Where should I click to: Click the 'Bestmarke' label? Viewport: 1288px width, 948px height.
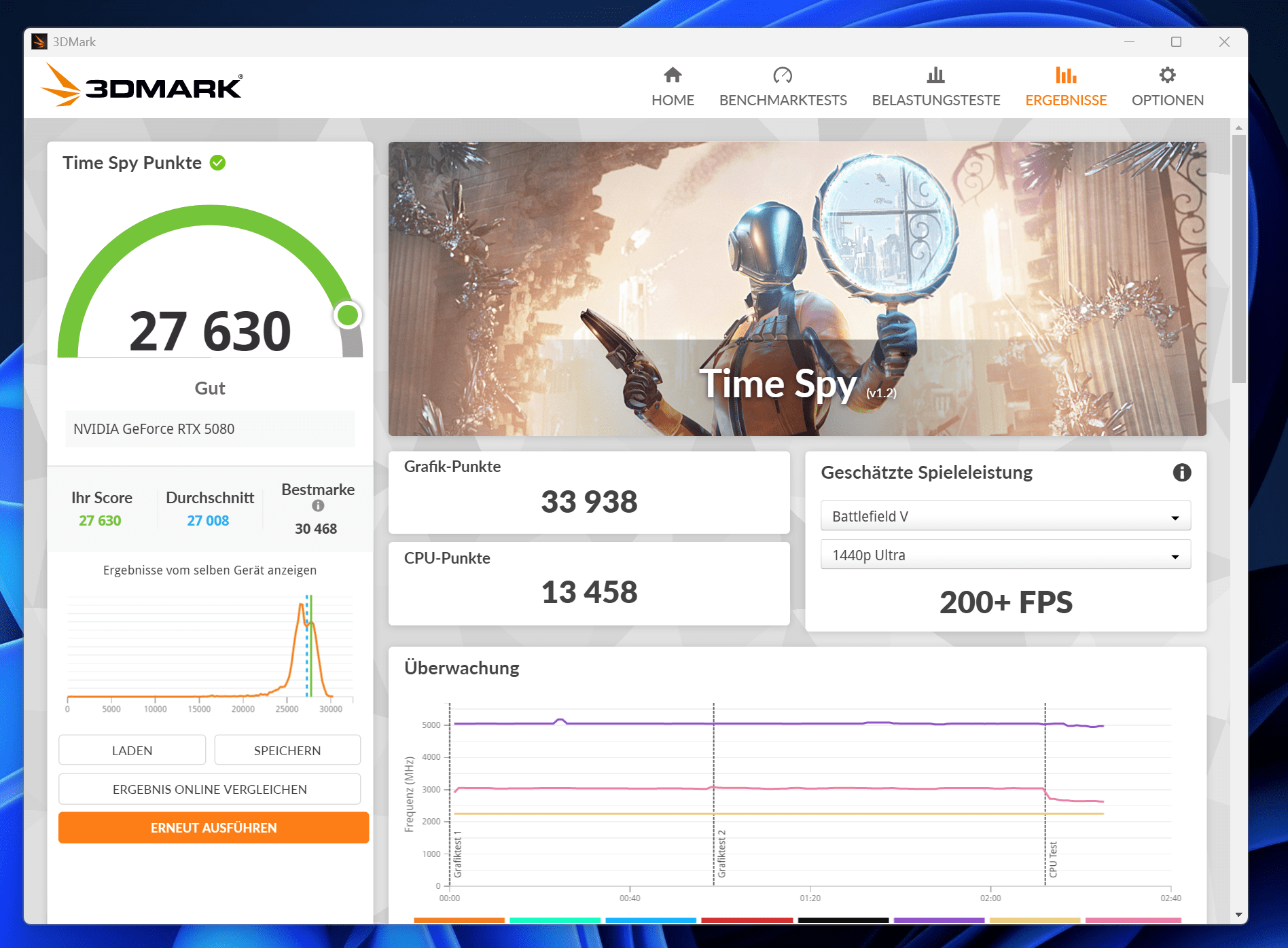click(318, 490)
